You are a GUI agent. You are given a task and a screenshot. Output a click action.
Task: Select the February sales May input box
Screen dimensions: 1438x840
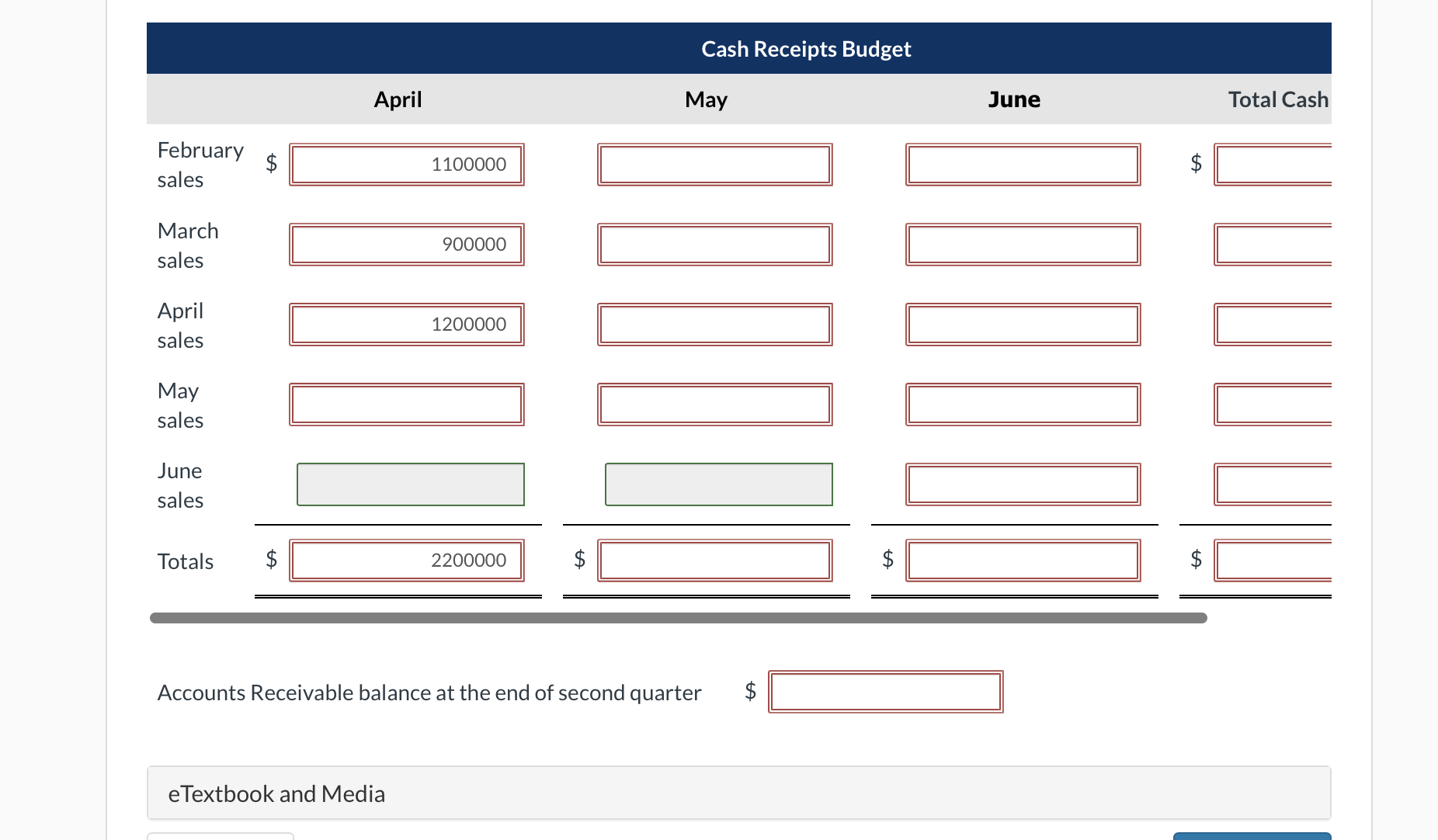(x=715, y=165)
